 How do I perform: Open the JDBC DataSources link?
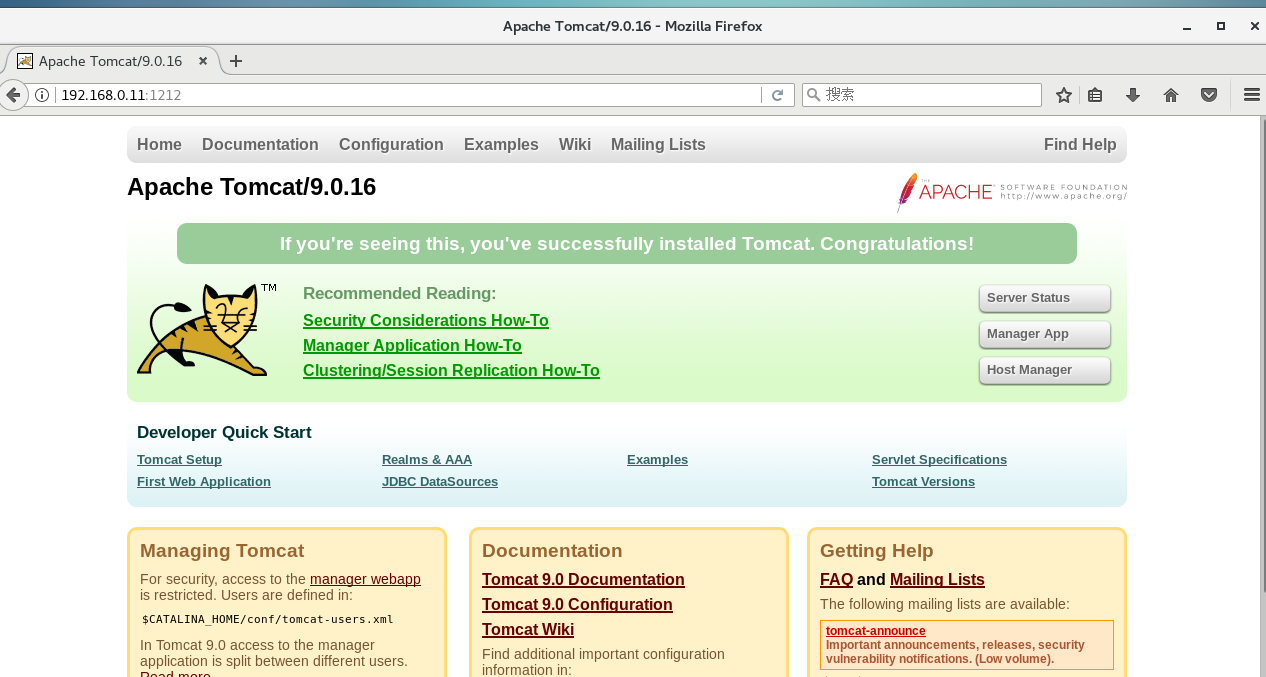click(x=440, y=482)
